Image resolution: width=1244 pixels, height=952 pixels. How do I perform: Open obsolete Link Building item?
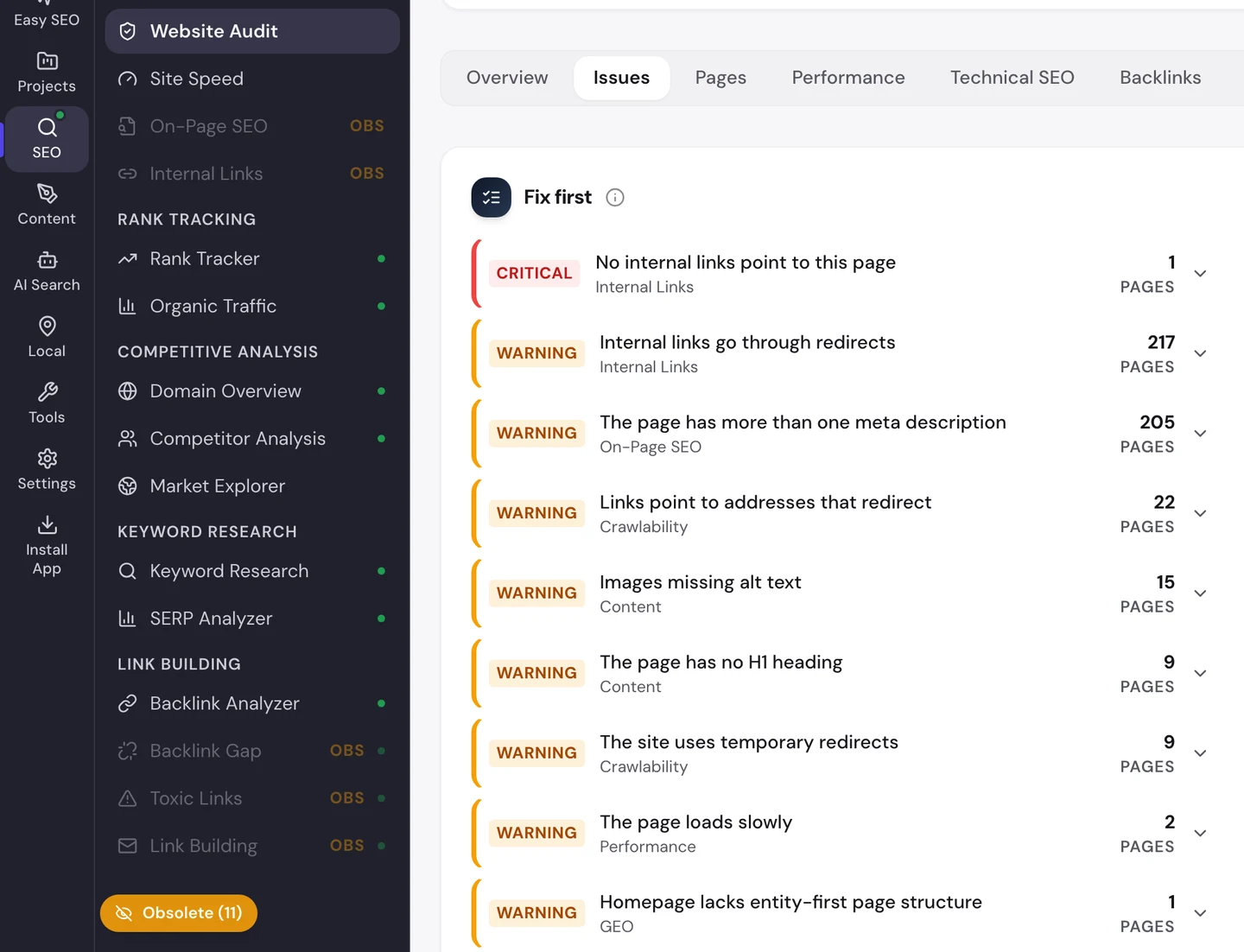[x=252, y=846]
